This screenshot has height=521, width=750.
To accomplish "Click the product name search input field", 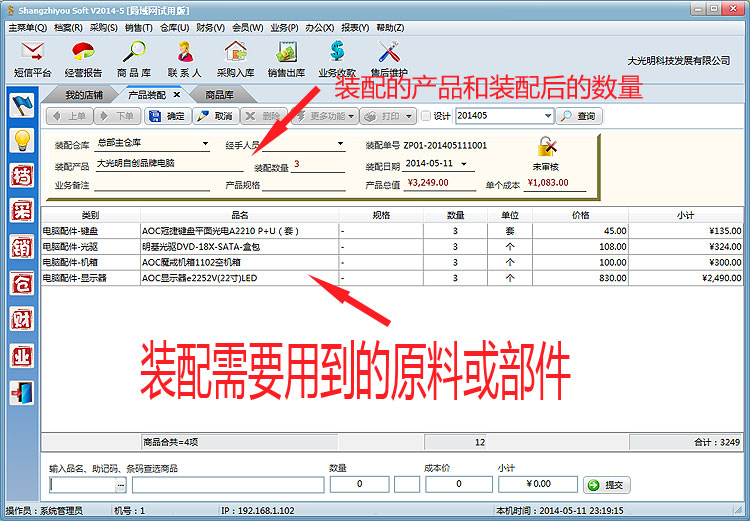I will point(83,485).
